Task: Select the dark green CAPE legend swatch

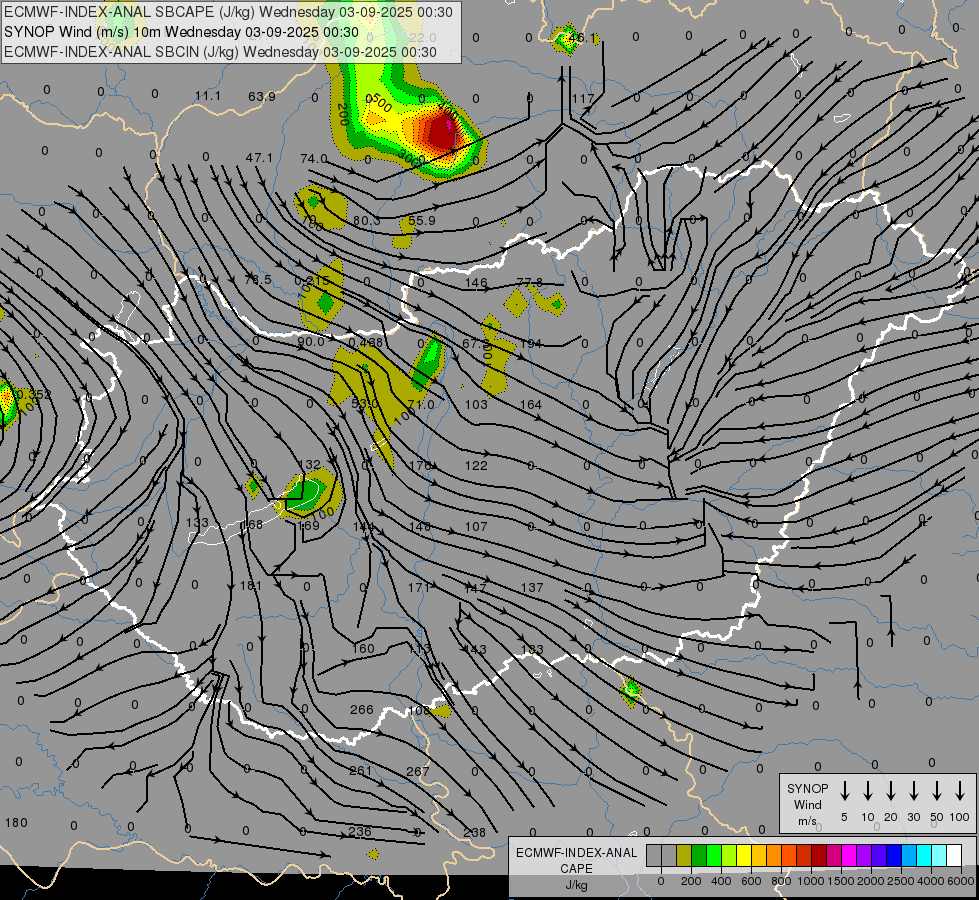Action: 699,855
